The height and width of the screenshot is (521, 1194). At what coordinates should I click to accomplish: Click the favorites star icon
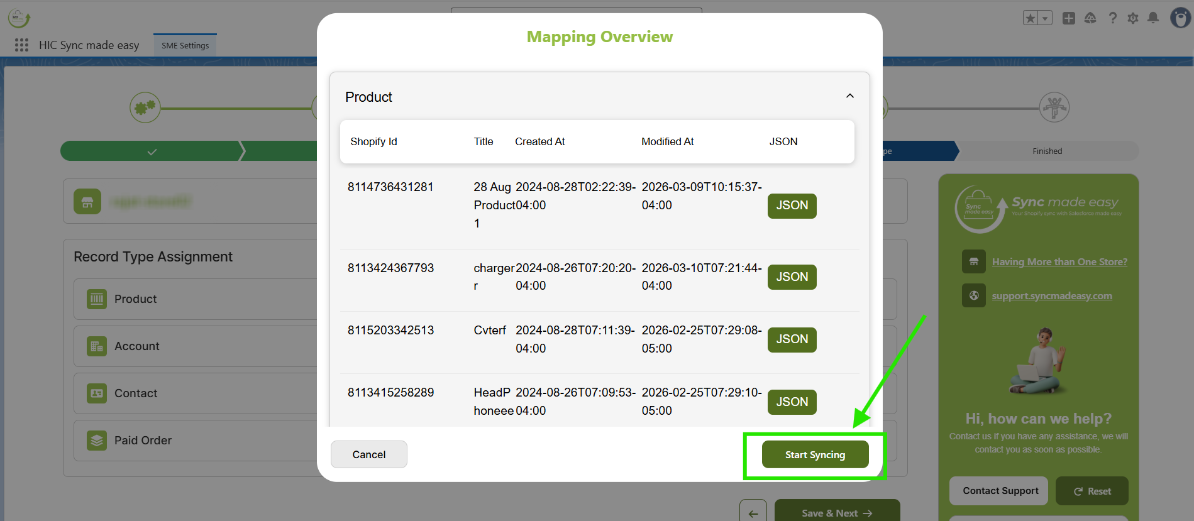click(x=1030, y=18)
